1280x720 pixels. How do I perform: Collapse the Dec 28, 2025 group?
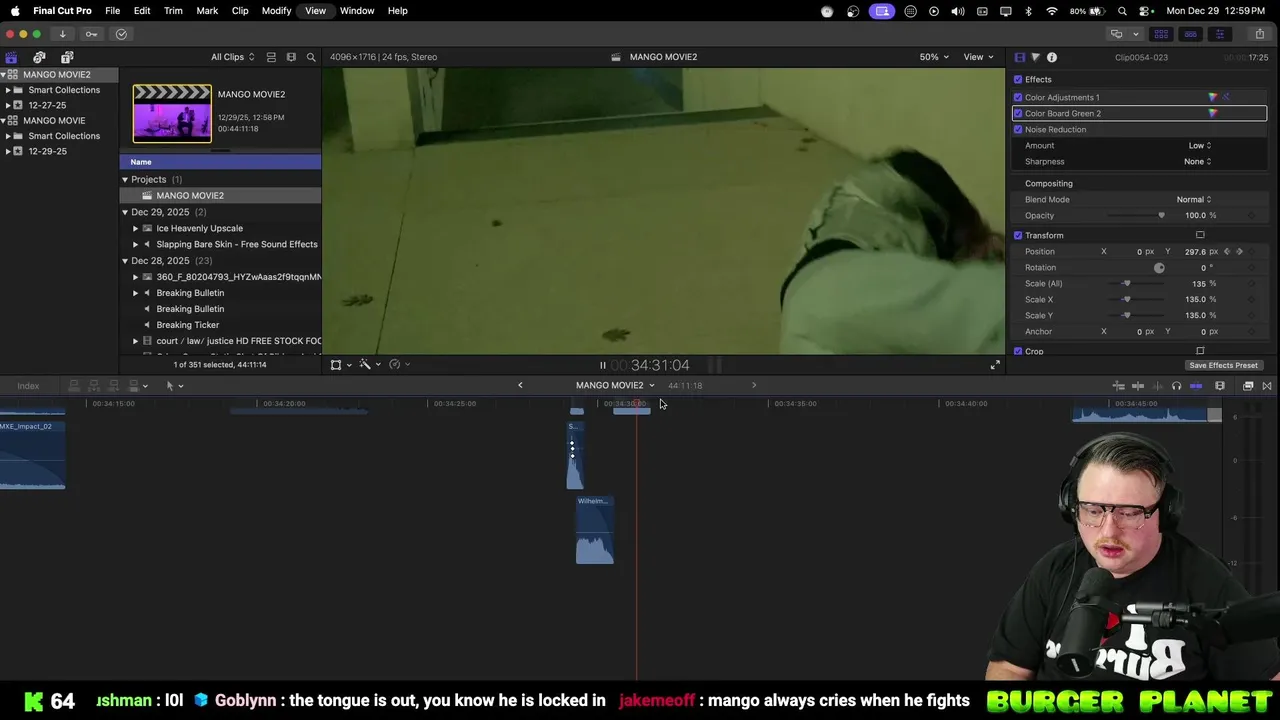[x=125, y=260]
